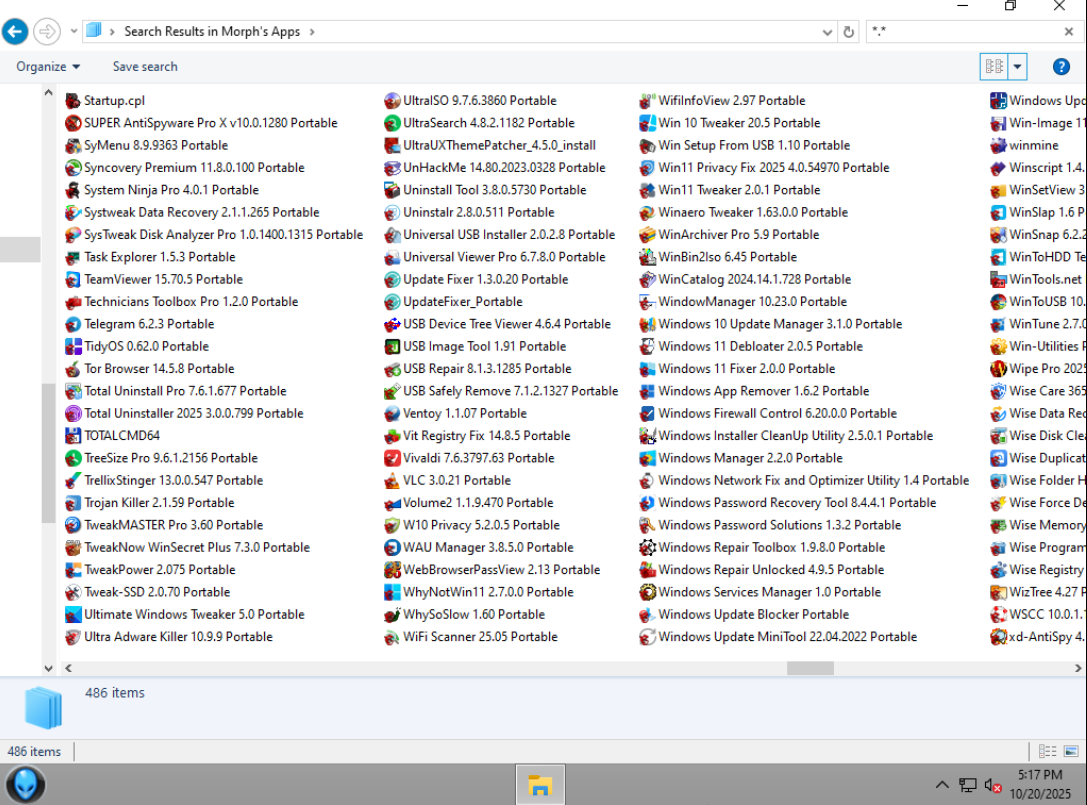Click the winmine icon
This screenshot has width=1087, height=805.
click(x=998, y=146)
